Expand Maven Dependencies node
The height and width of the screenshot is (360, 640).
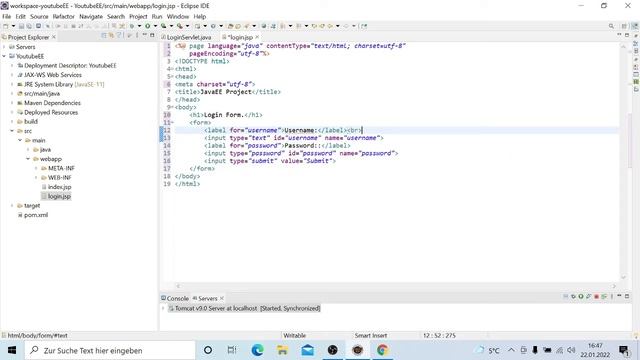(x=12, y=103)
